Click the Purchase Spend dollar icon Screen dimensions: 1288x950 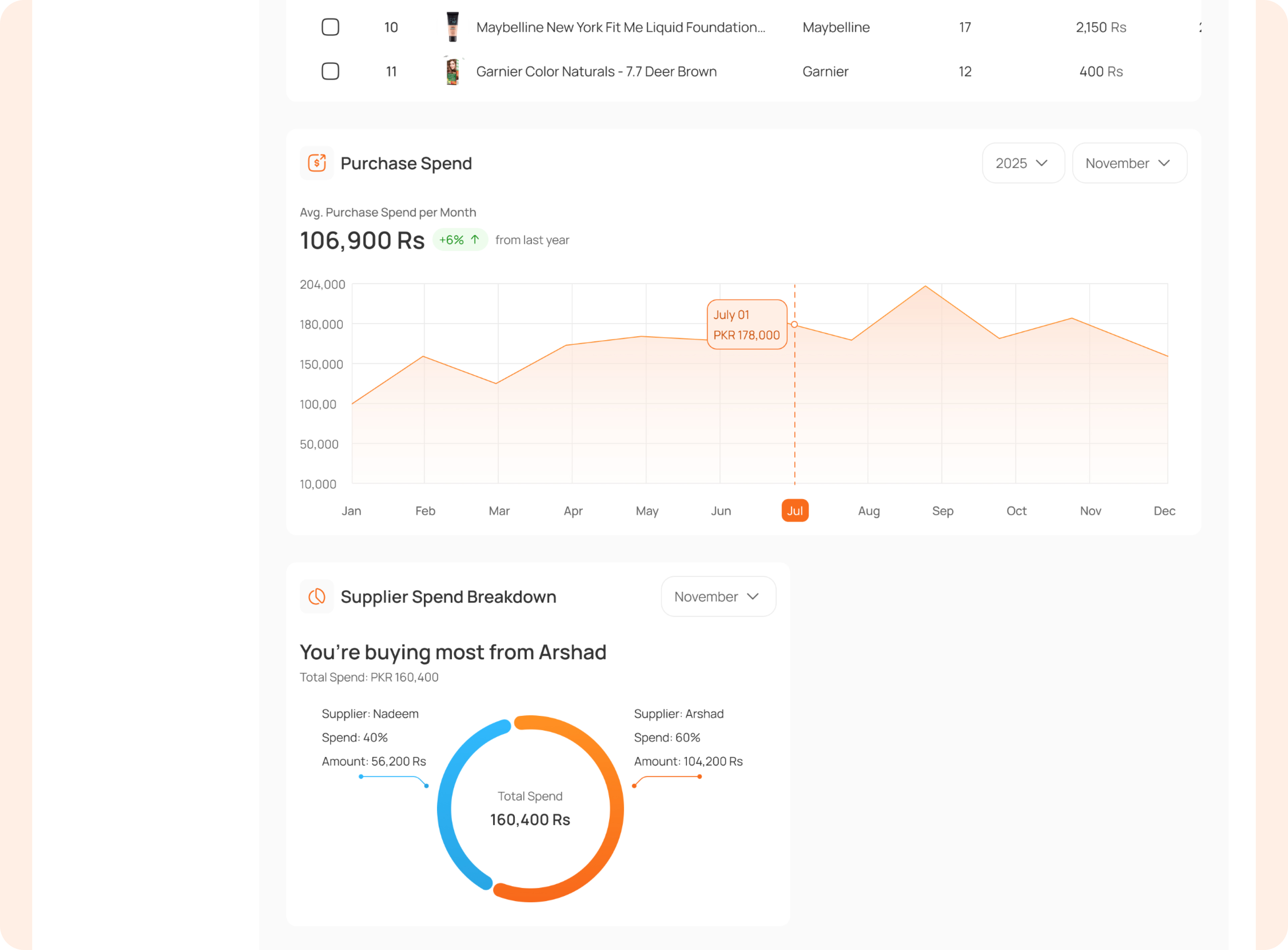(317, 163)
